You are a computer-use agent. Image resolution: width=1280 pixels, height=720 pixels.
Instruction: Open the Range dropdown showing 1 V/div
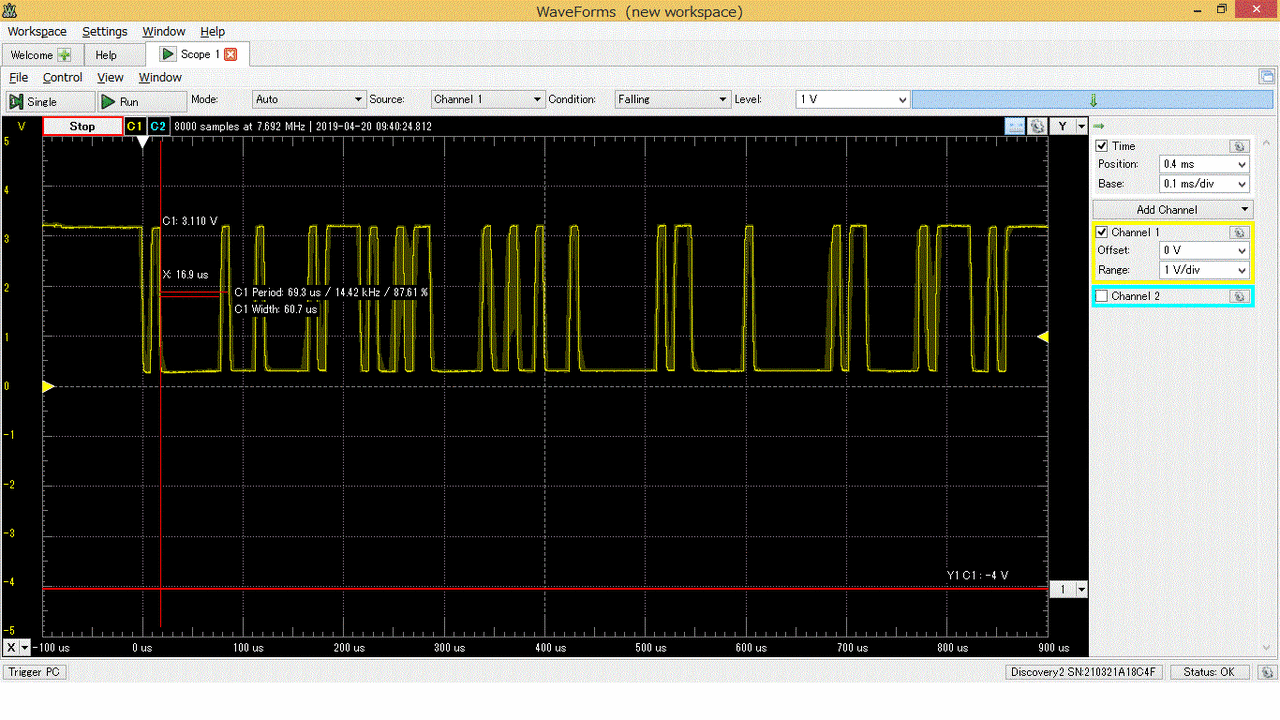(1204, 270)
